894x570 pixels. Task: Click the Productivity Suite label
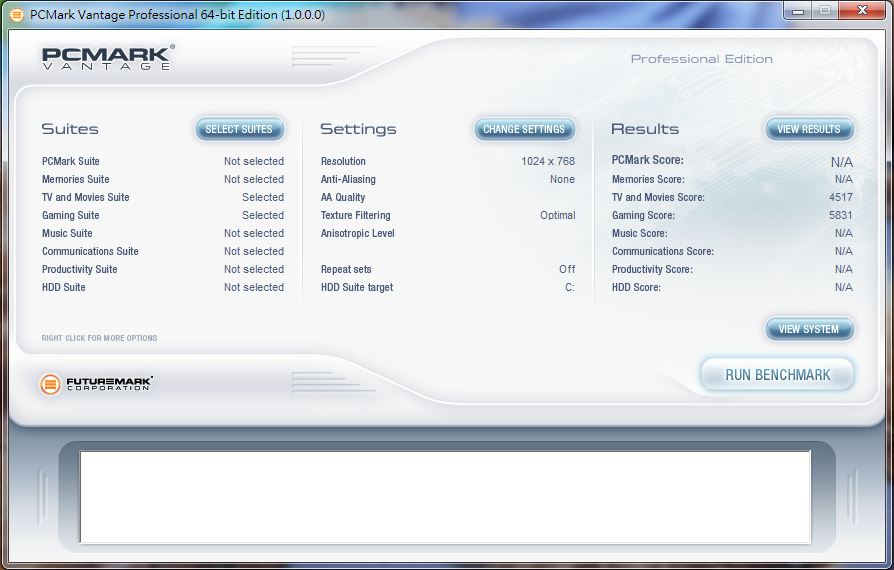point(80,269)
